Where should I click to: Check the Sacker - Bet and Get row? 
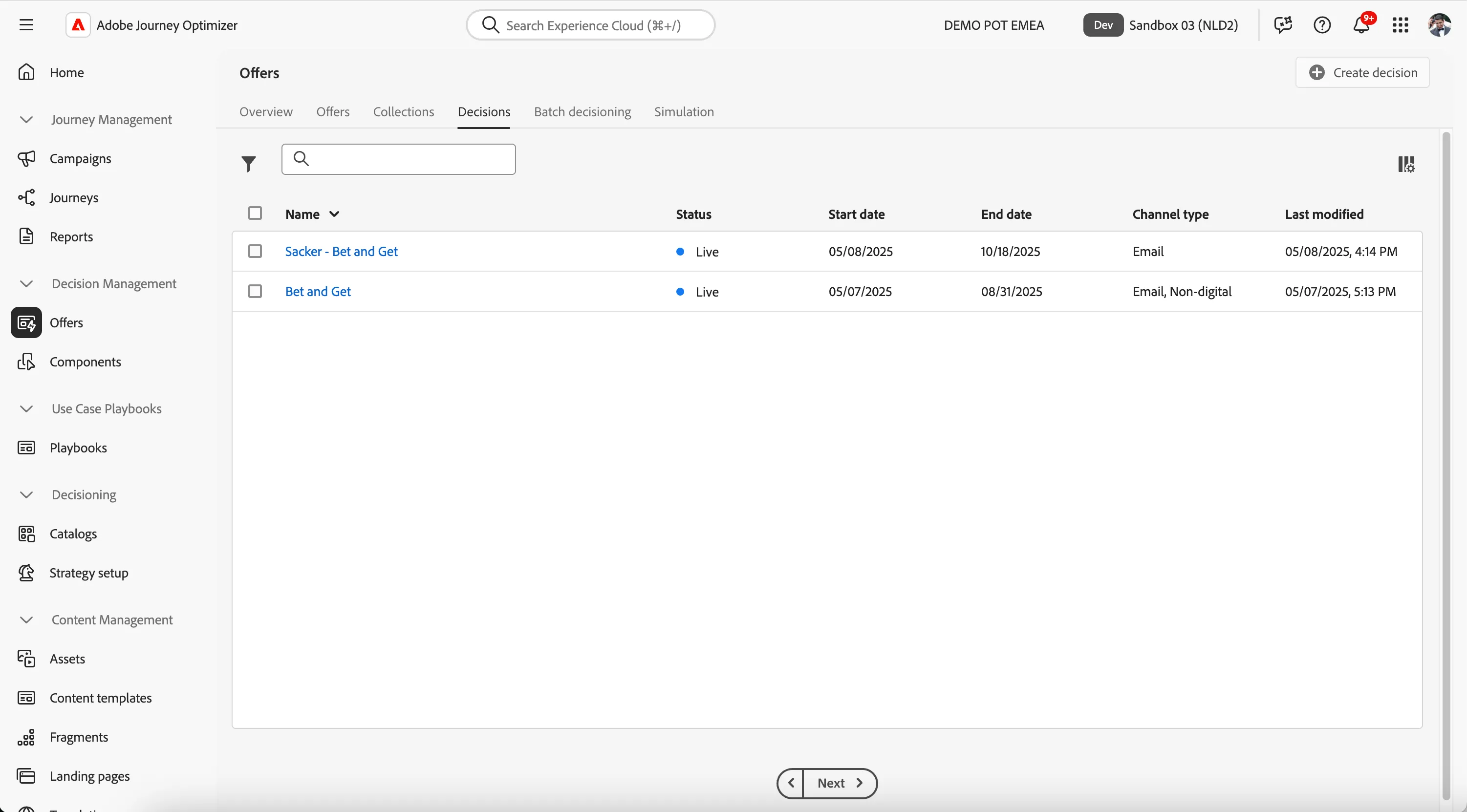click(255, 251)
